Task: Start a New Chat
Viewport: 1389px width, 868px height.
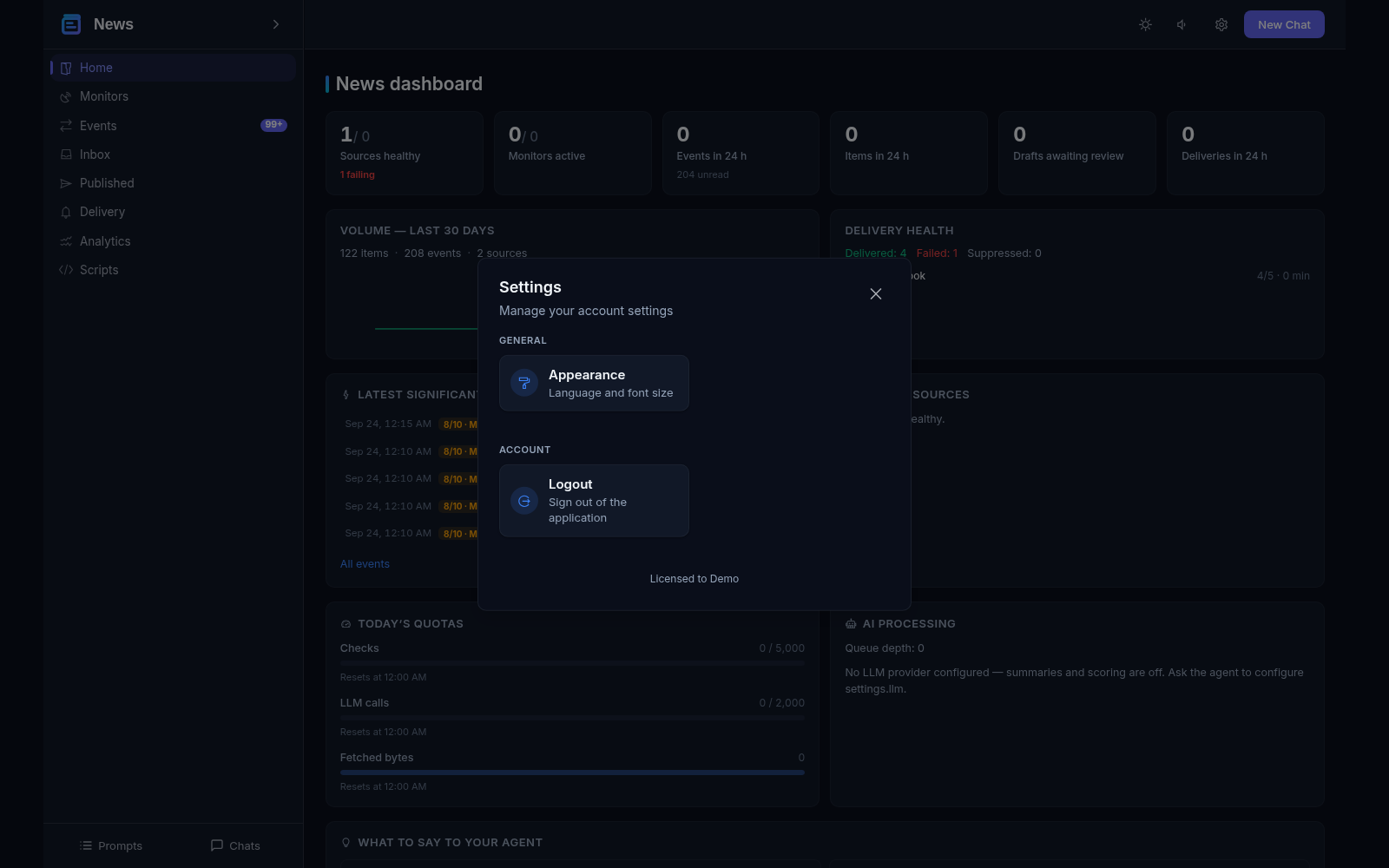Action: click(x=1284, y=24)
